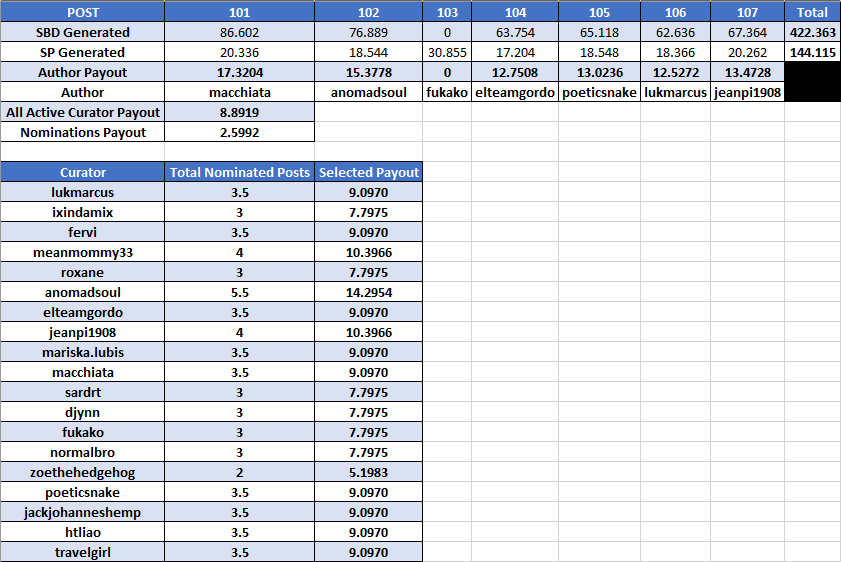Click SP value 20.262
This screenshot has height=562, width=841.
click(x=747, y=52)
